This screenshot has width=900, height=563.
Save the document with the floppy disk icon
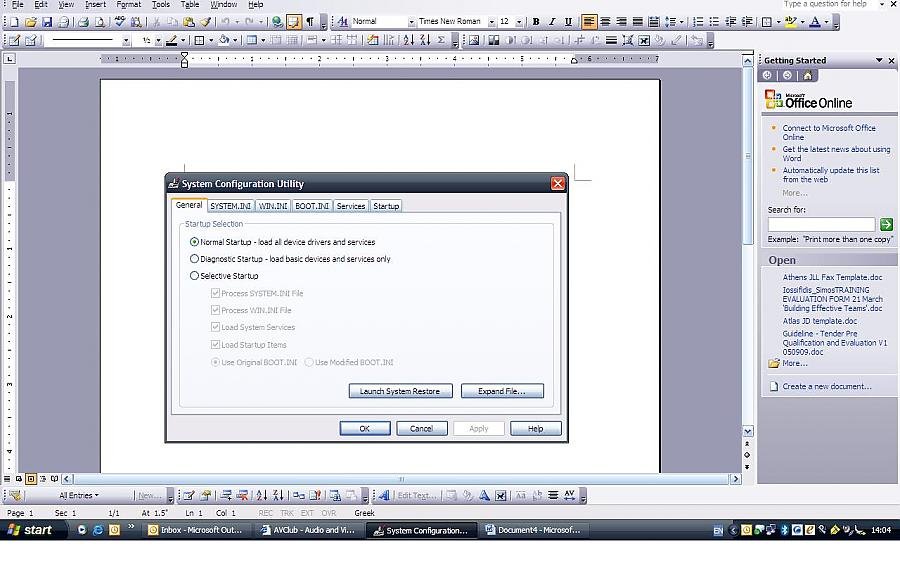click(47, 22)
